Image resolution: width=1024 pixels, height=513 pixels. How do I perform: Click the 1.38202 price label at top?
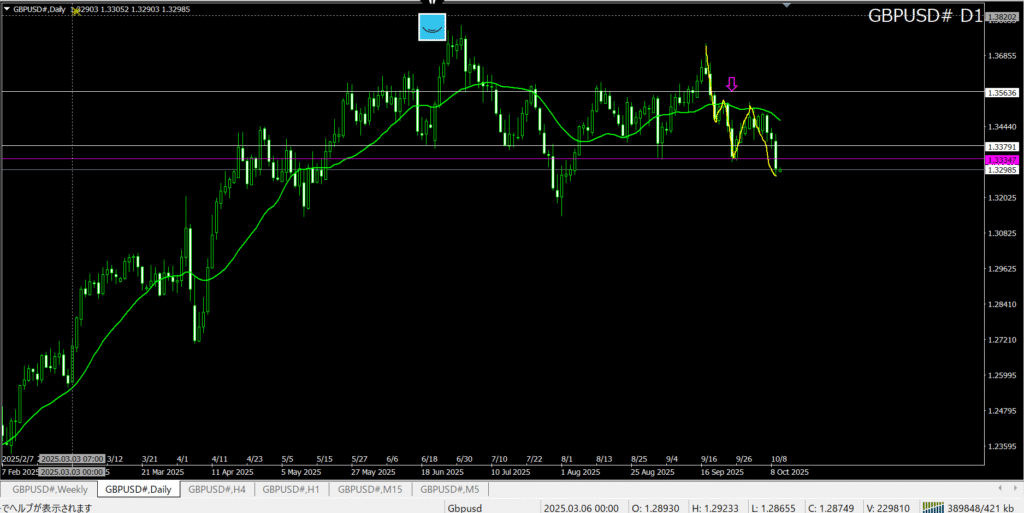point(1000,17)
